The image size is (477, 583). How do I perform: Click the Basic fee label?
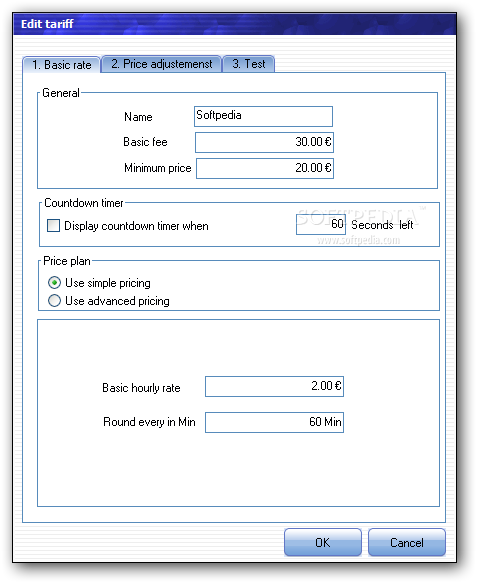145,142
